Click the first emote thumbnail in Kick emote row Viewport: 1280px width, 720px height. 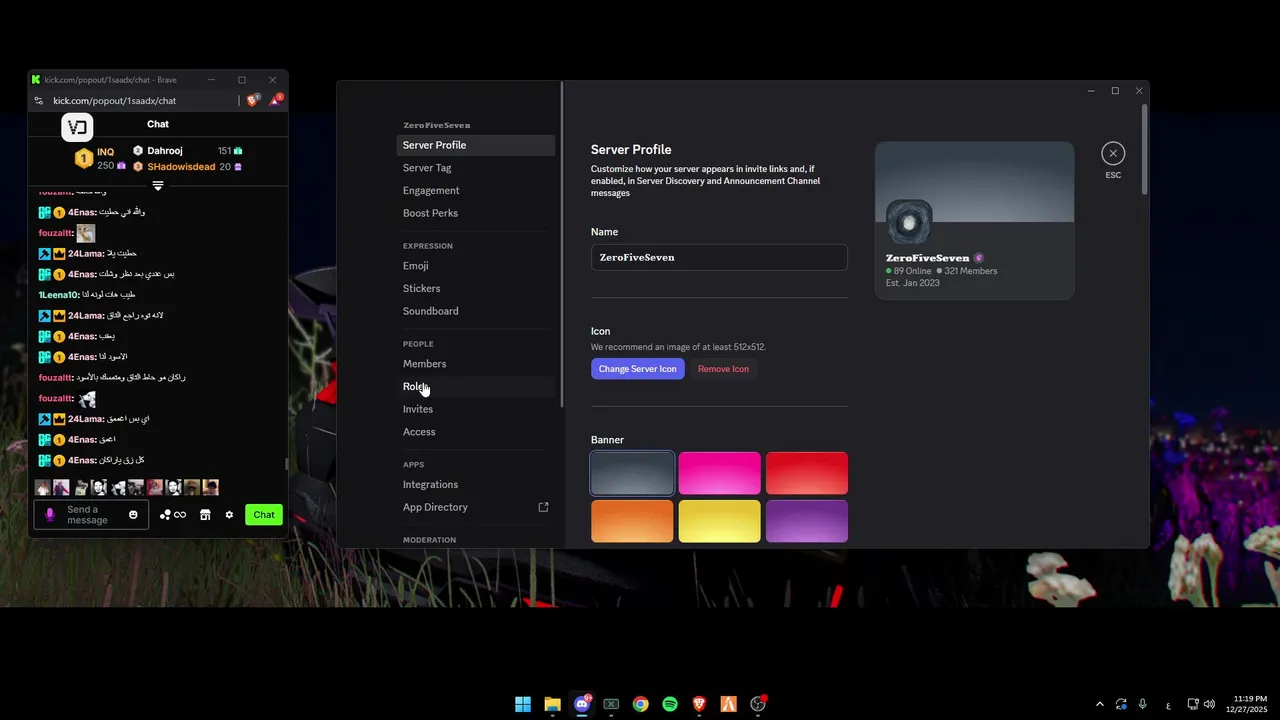[43, 488]
